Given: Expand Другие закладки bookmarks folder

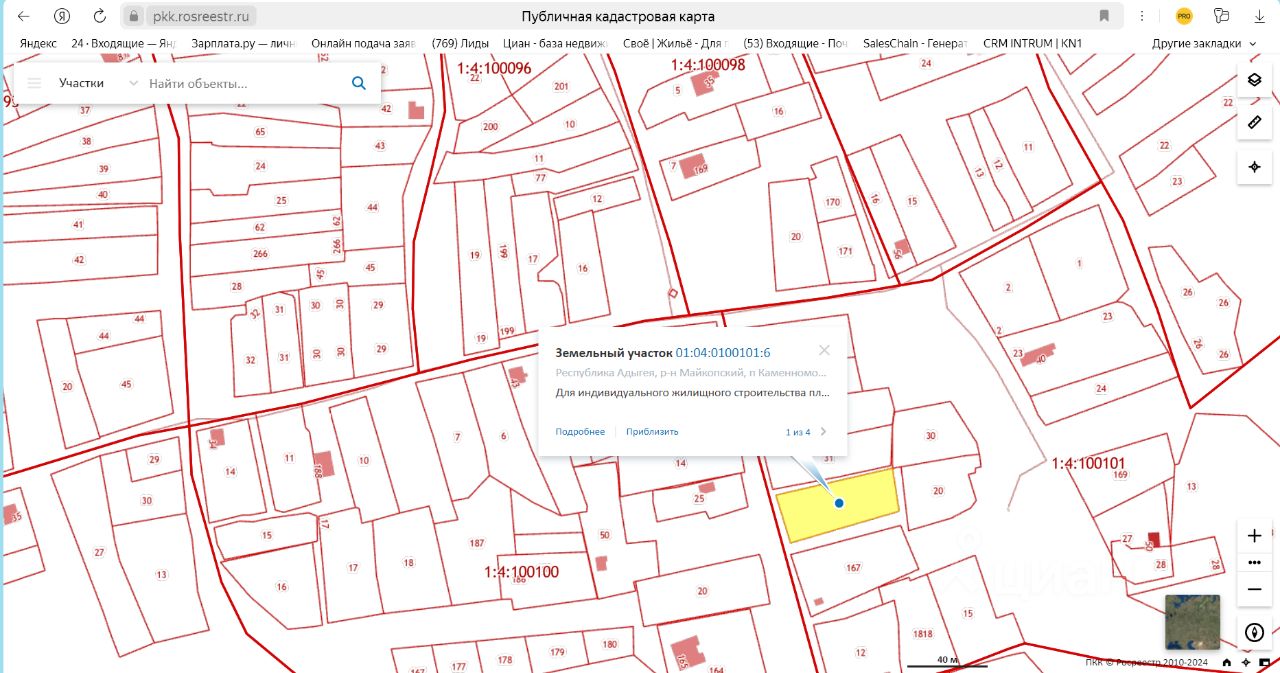Looking at the screenshot, I should point(1204,43).
